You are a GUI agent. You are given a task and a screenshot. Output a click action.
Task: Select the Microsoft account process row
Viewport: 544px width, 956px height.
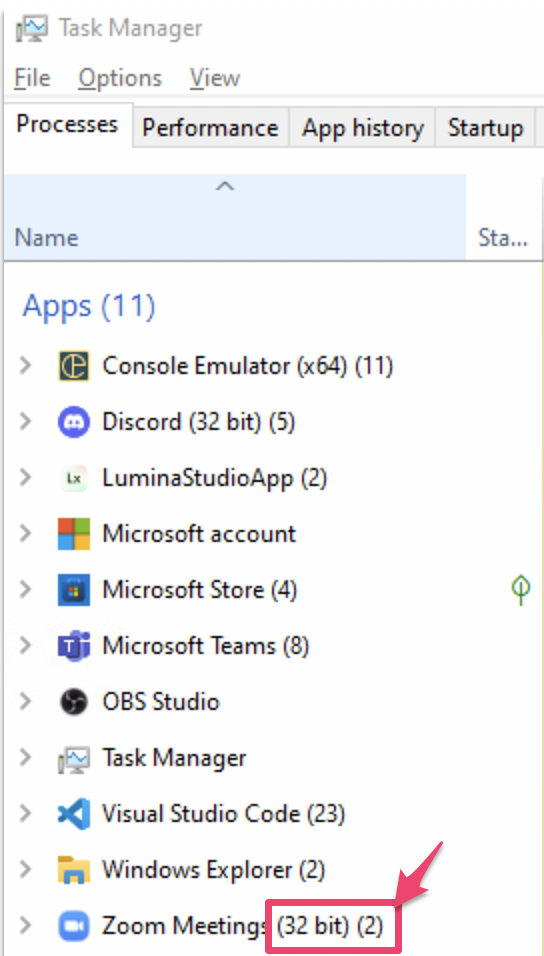pos(272,534)
